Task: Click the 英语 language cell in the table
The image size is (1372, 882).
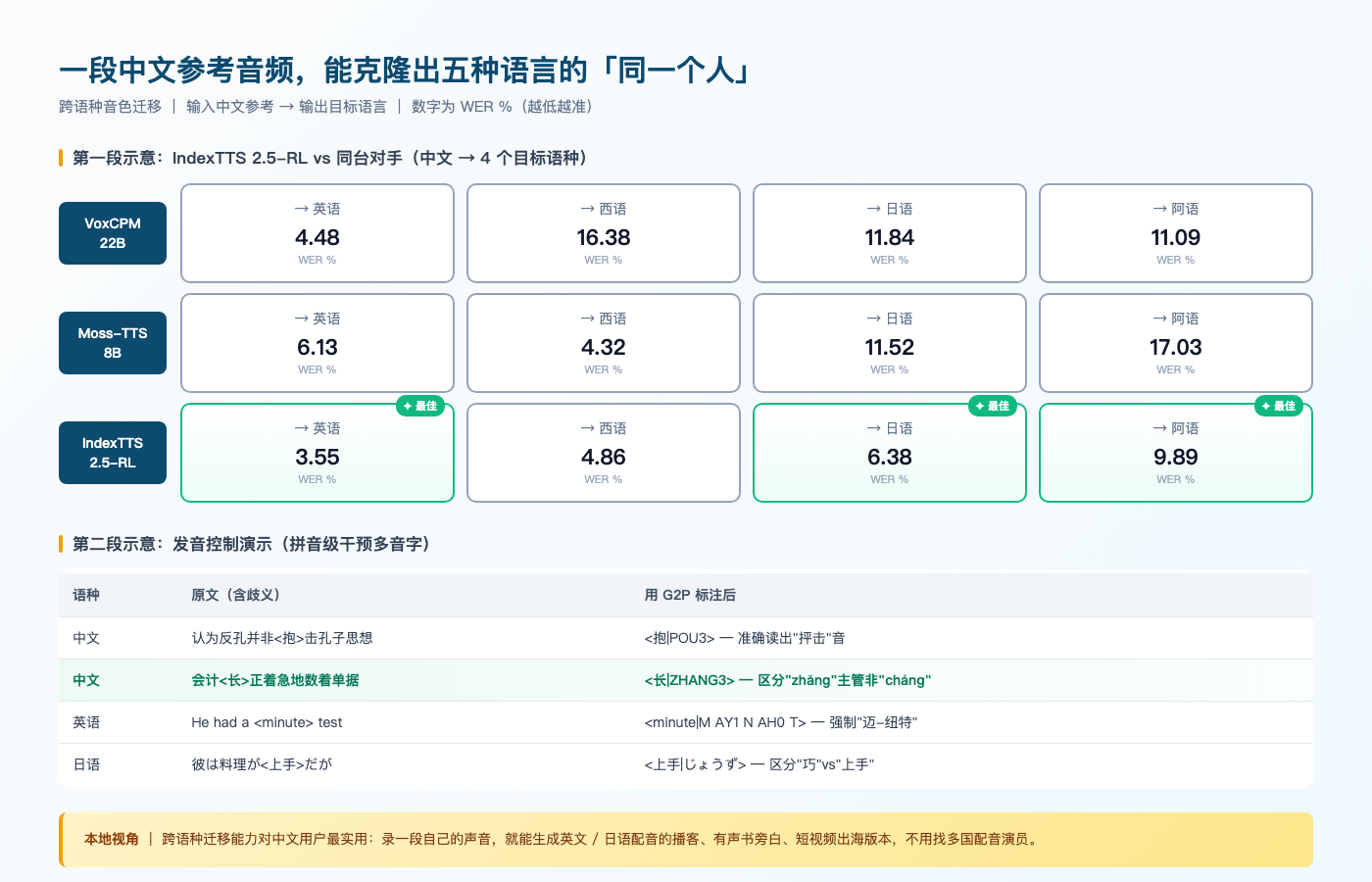Action: pos(86,722)
